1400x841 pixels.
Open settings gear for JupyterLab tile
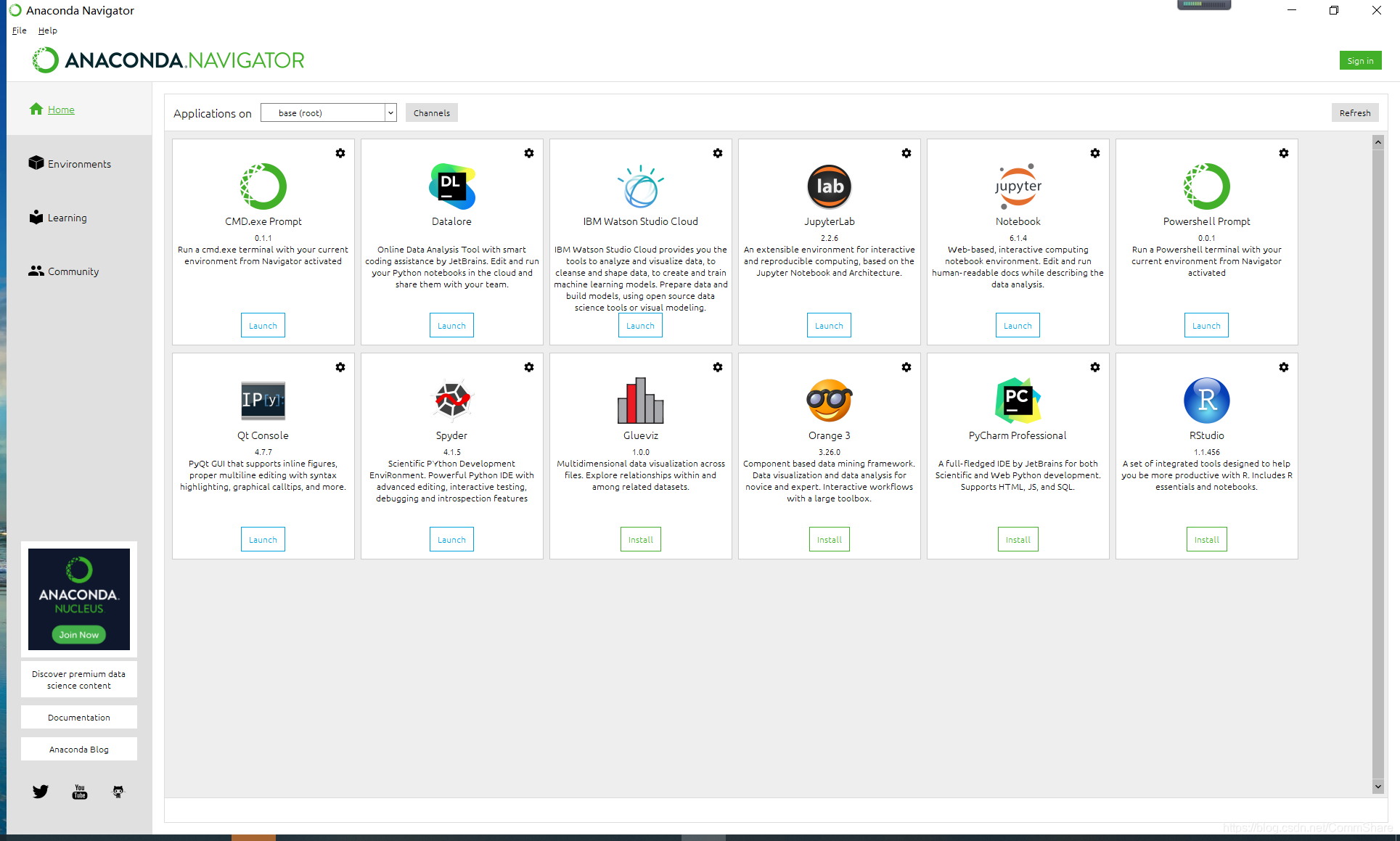906,153
